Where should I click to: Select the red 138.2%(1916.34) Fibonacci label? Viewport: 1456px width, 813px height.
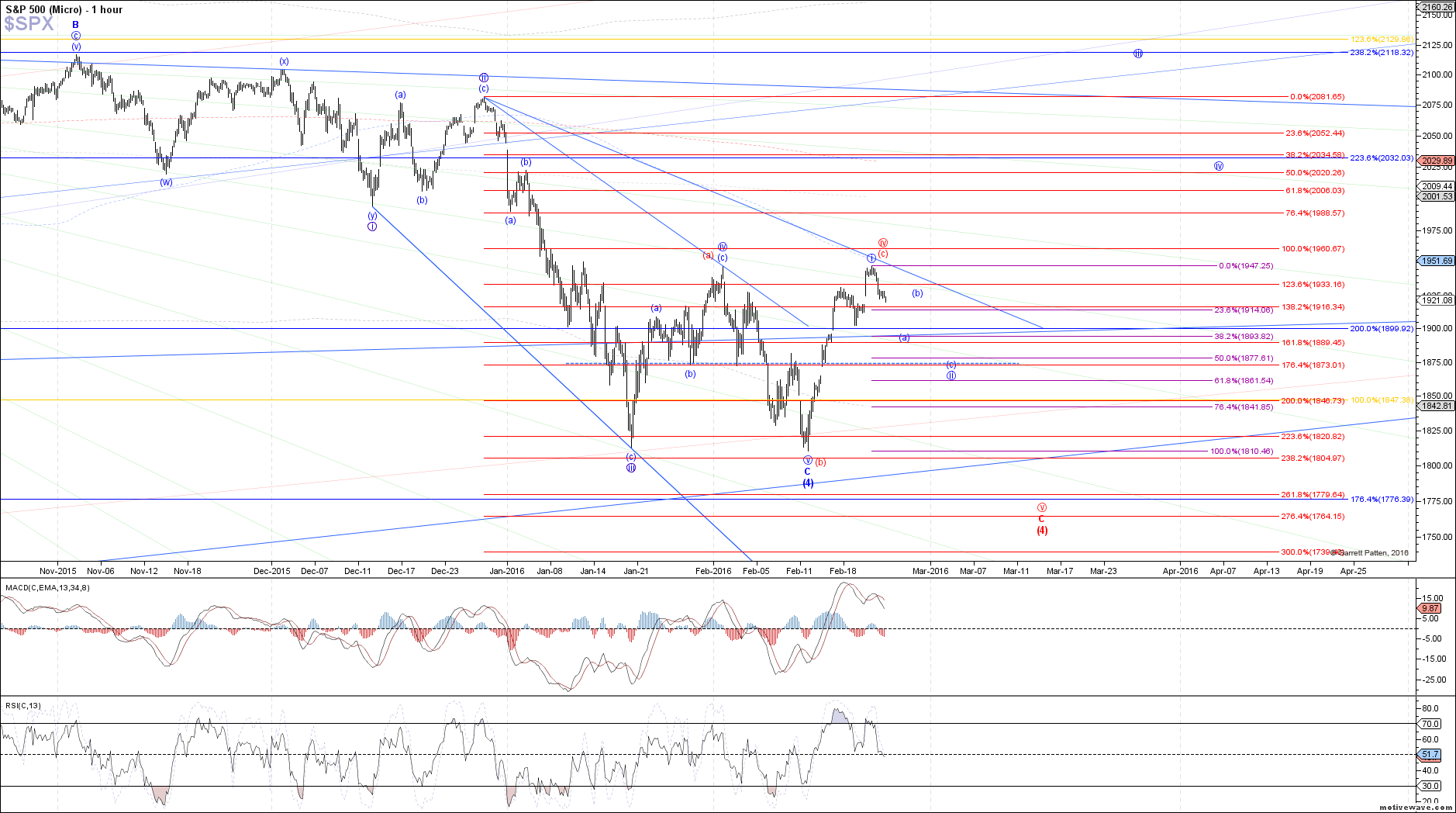point(1313,307)
